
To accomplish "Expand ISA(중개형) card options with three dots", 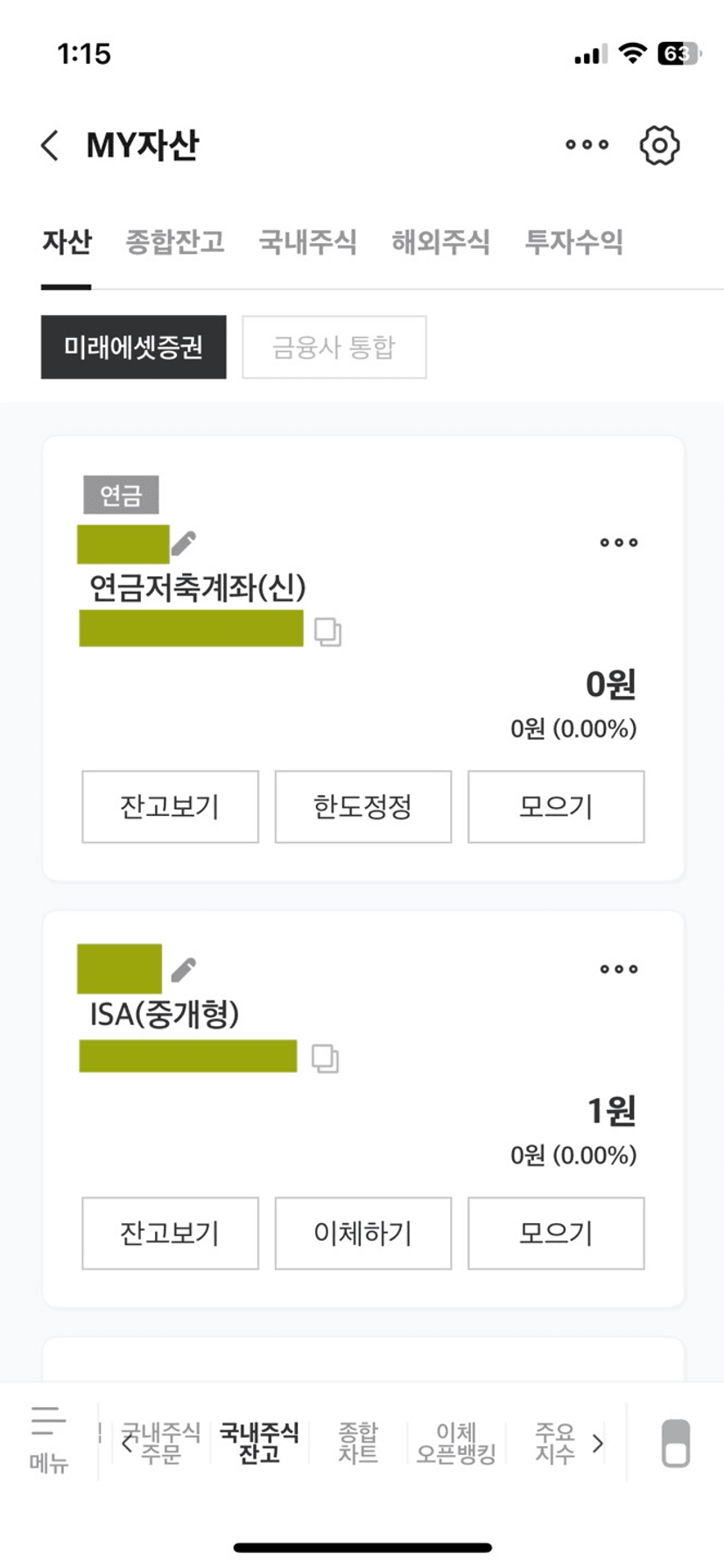I will [618, 969].
